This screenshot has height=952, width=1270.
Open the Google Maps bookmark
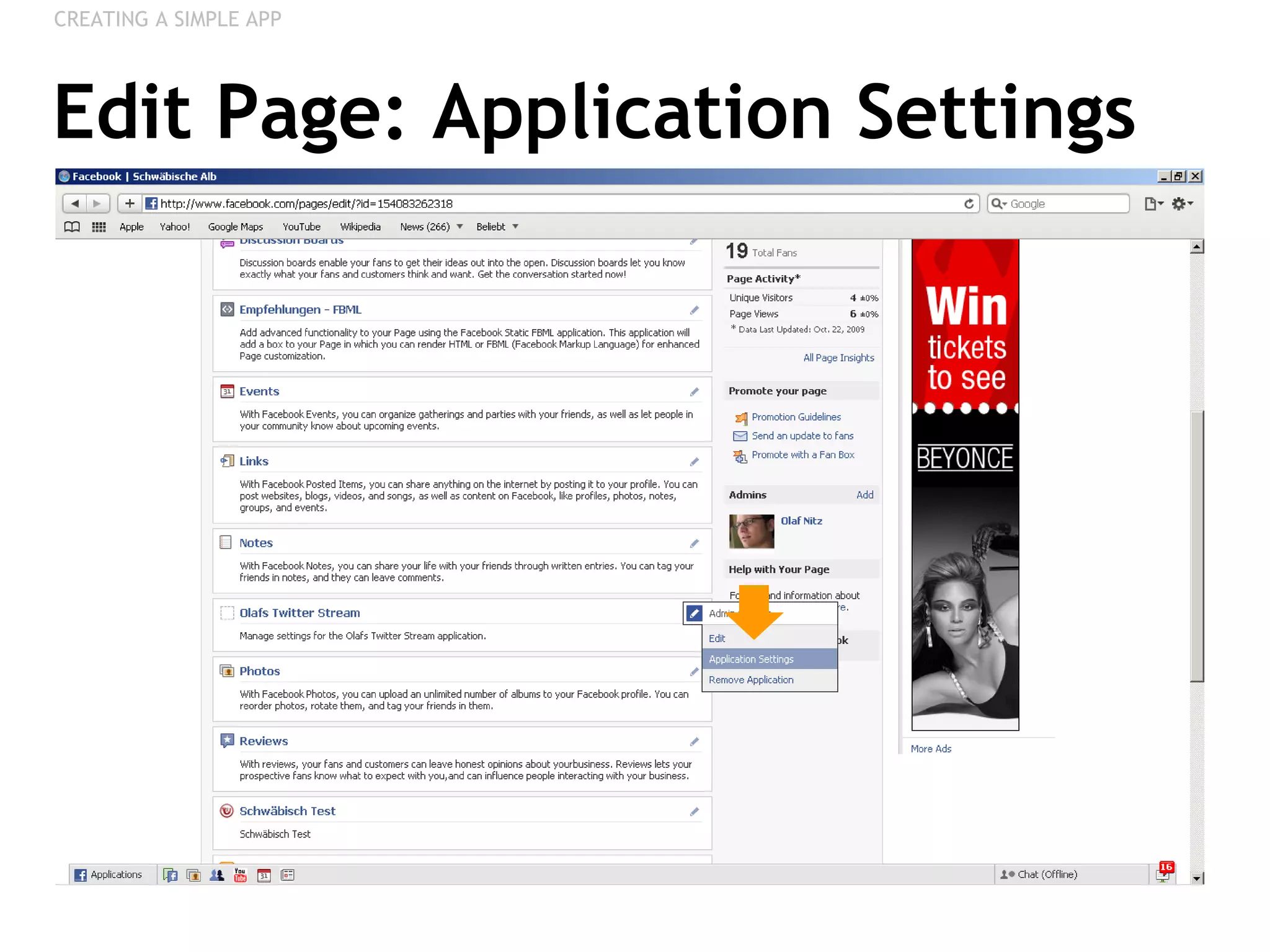pos(236,227)
